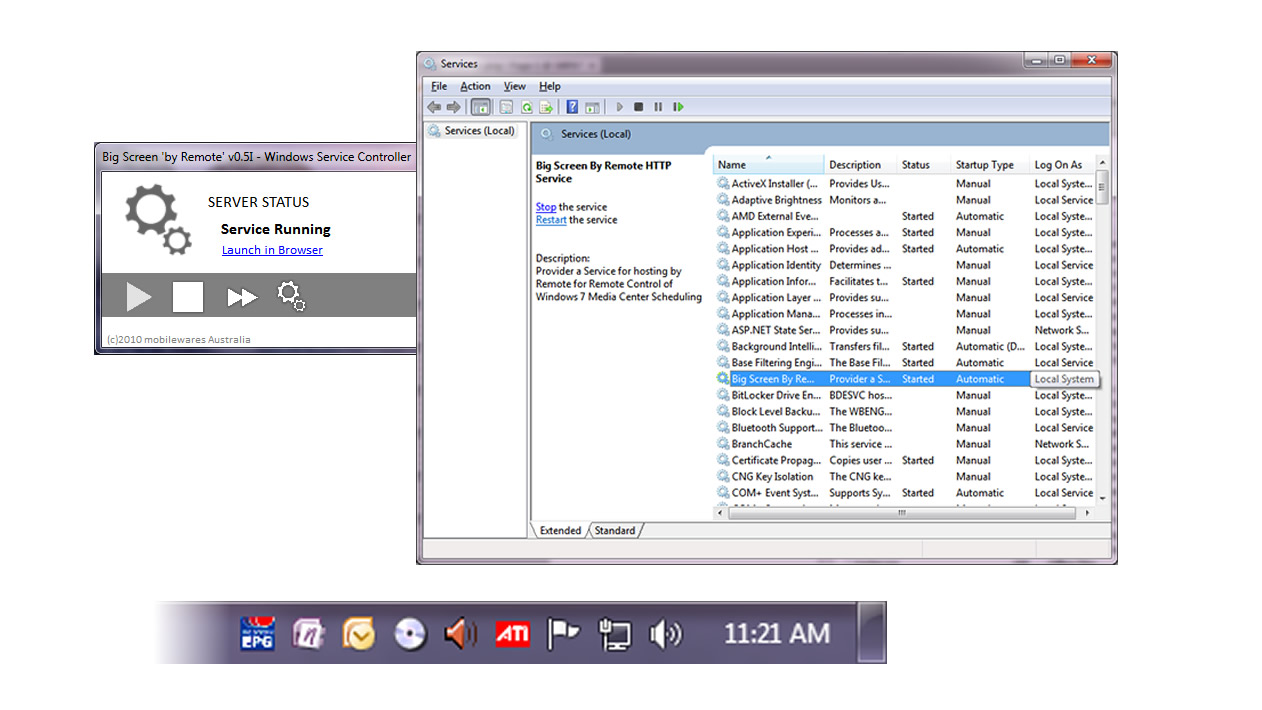Open the Help menu in Services
The width and height of the screenshot is (1262, 710).
550,86
